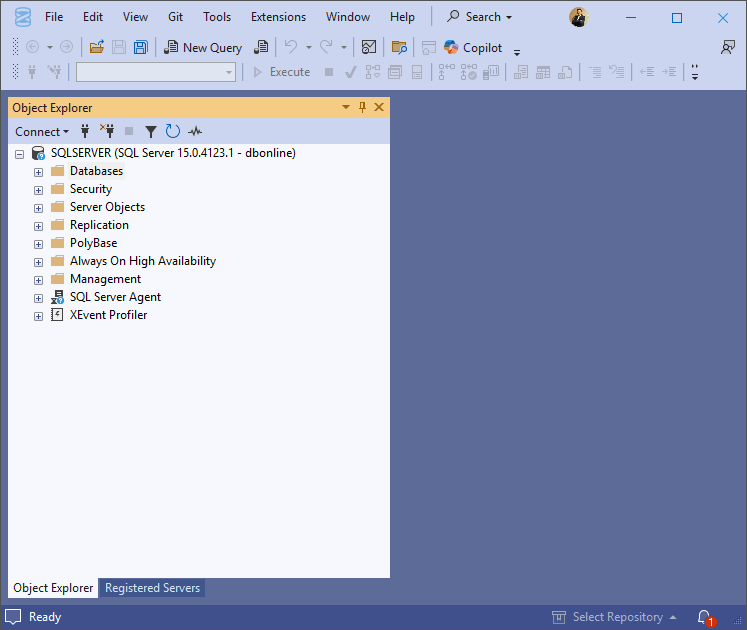Screen dimensions: 747x630
Task: Open the Connect dropdown
Action: coord(42,132)
